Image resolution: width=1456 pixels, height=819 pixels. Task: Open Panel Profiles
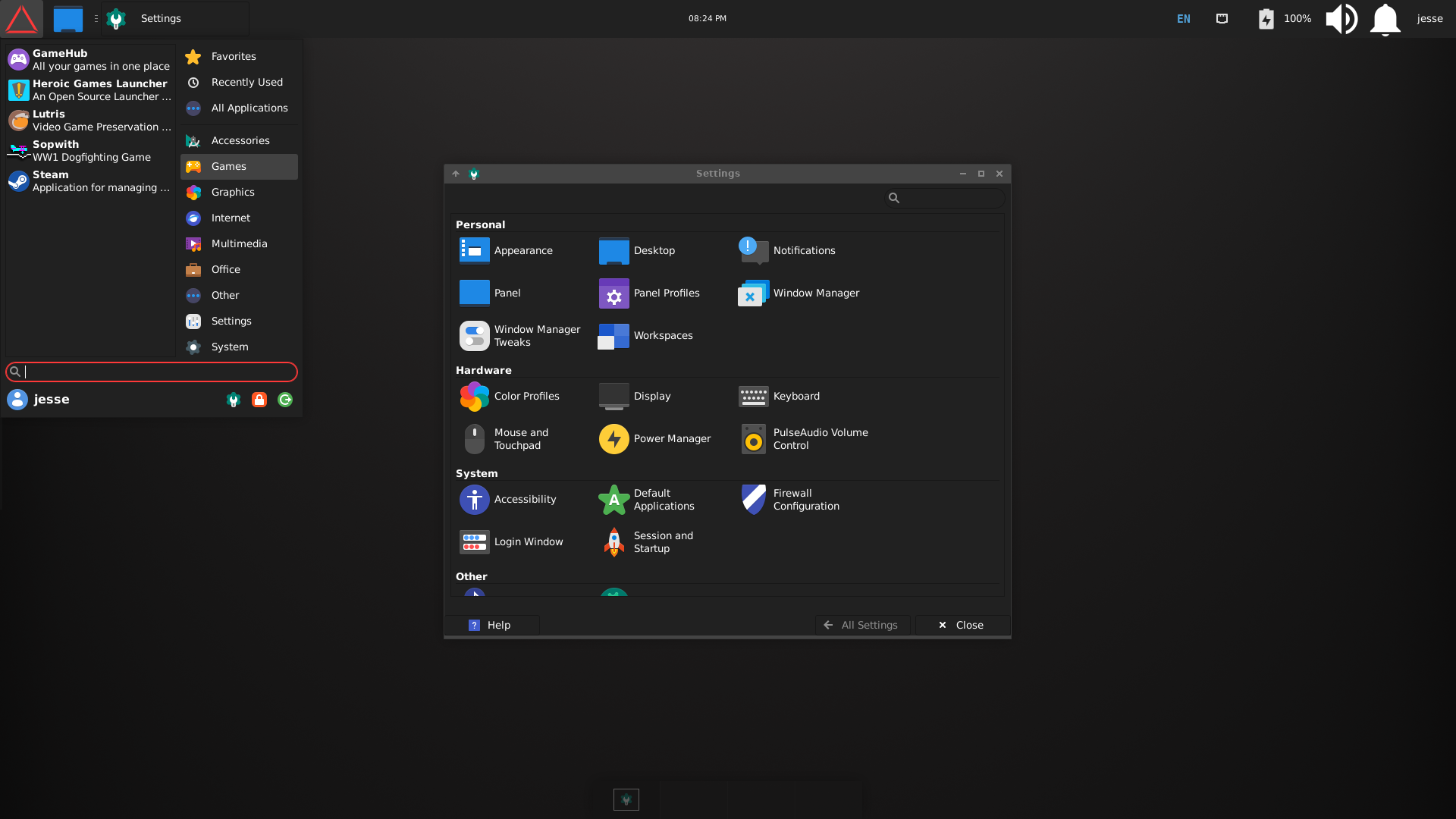click(x=649, y=293)
